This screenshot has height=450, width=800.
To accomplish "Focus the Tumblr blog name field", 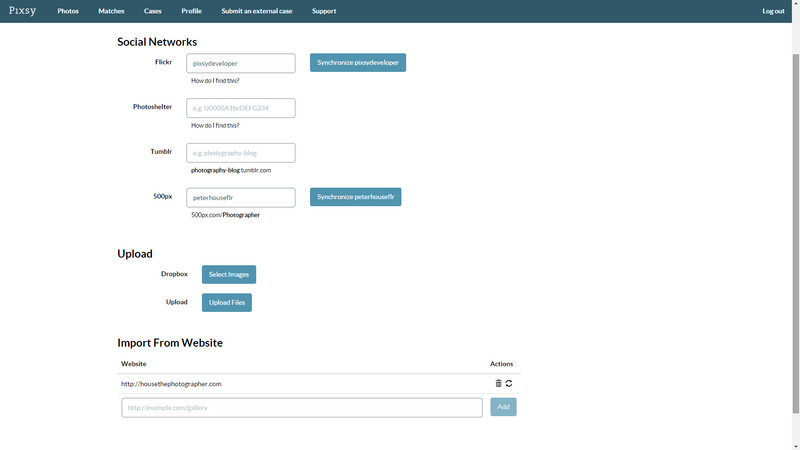I will [241, 153].
